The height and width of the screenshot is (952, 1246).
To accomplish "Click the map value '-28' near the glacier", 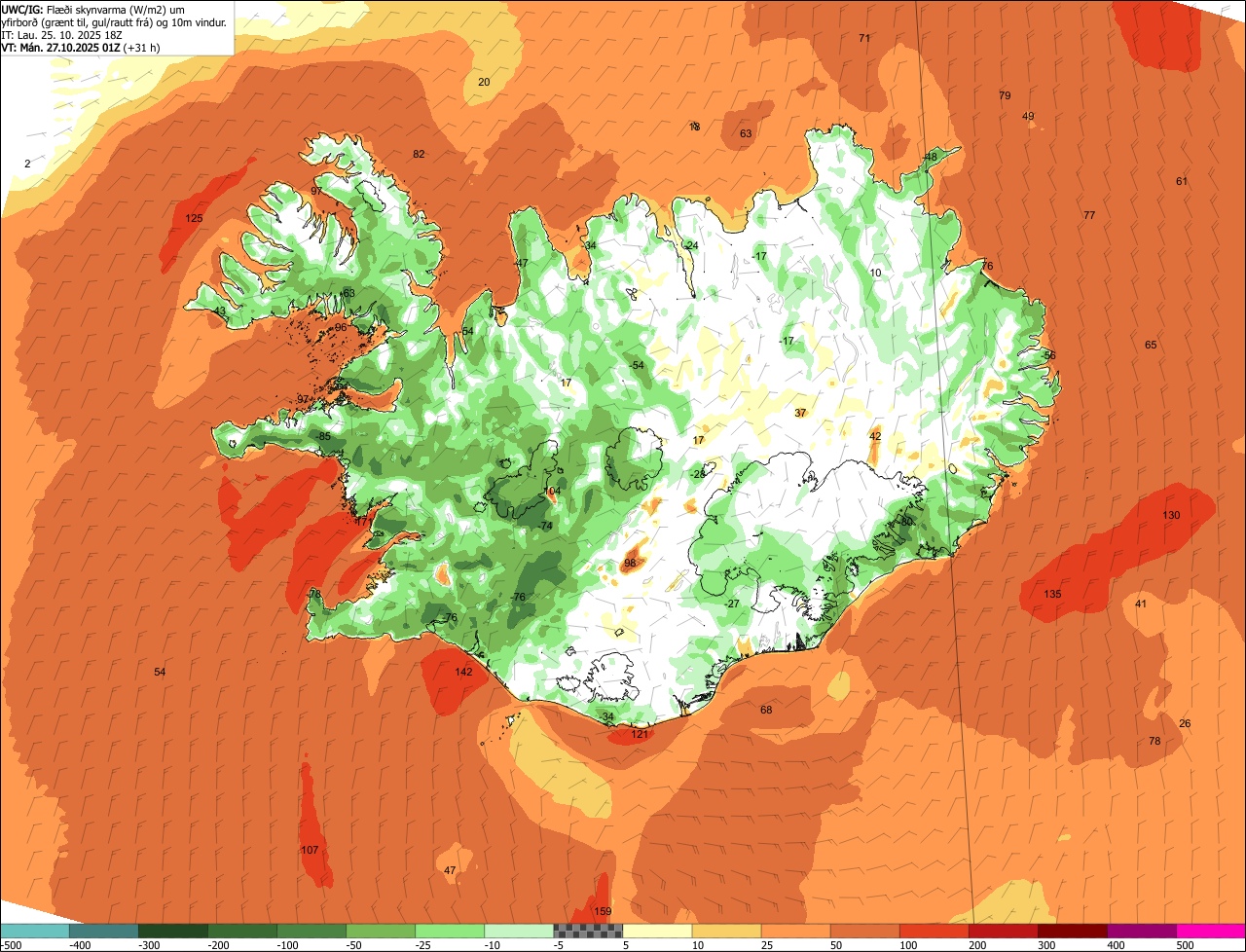I will coord(697,474).
